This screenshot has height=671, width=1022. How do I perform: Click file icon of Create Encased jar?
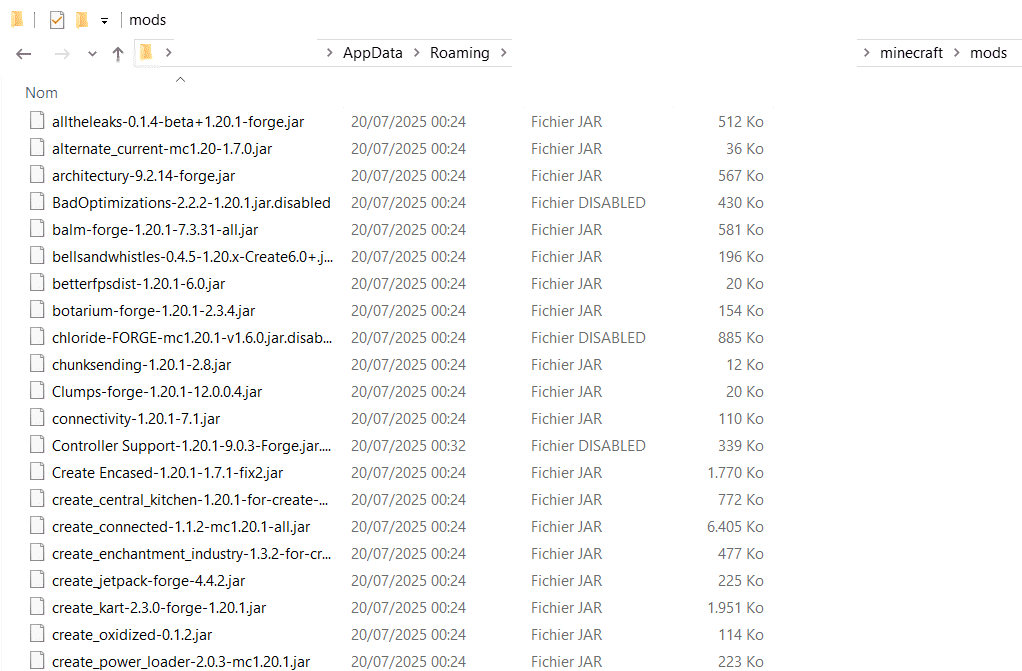point(37,471)
